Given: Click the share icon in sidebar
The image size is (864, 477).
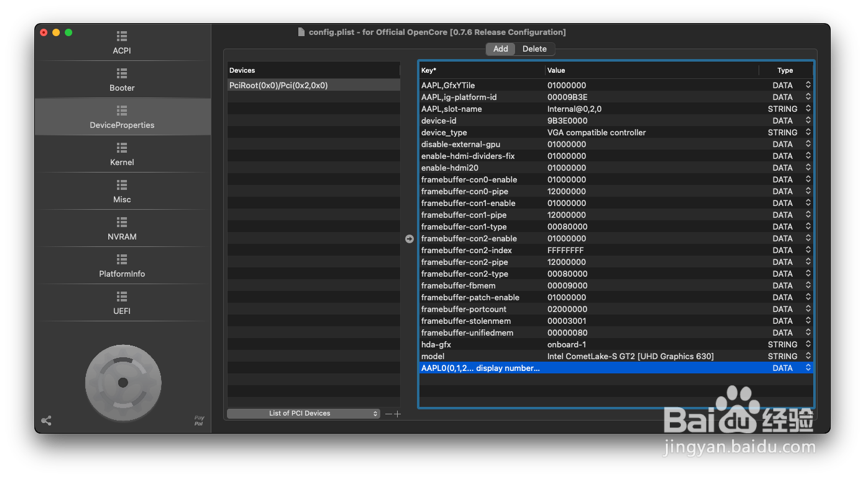Looking at the screenshot, I should 46,421.
